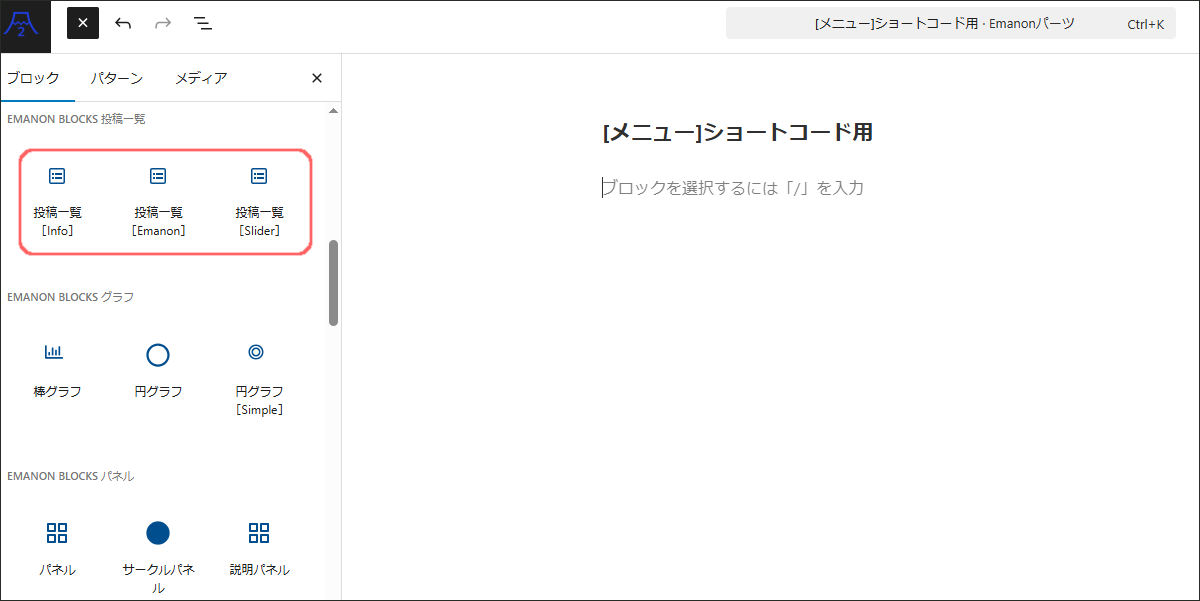Image resolution: width=1200 pixels, height=601 pixels.
Task: Toggle the block inserter closed
Action: (x=83, y=23)
